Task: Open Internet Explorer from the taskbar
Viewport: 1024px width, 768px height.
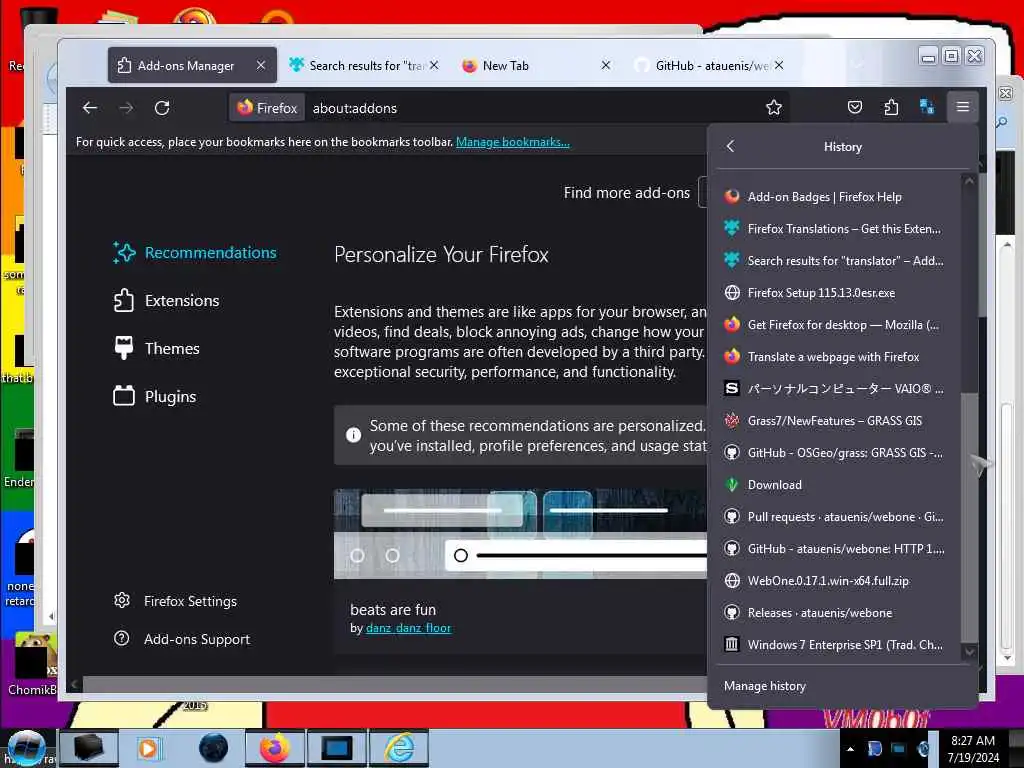Action: pyautogui.click(x=399, y=748)
